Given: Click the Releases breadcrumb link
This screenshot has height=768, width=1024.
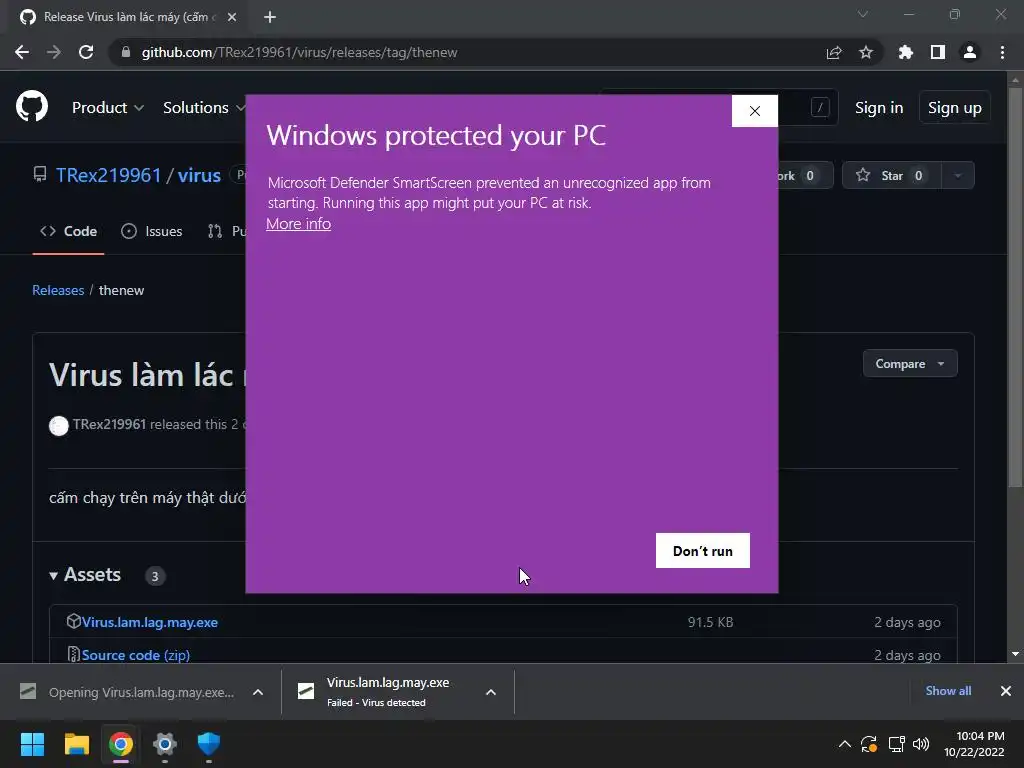Looking at the screenshot, I should [58, 290].
